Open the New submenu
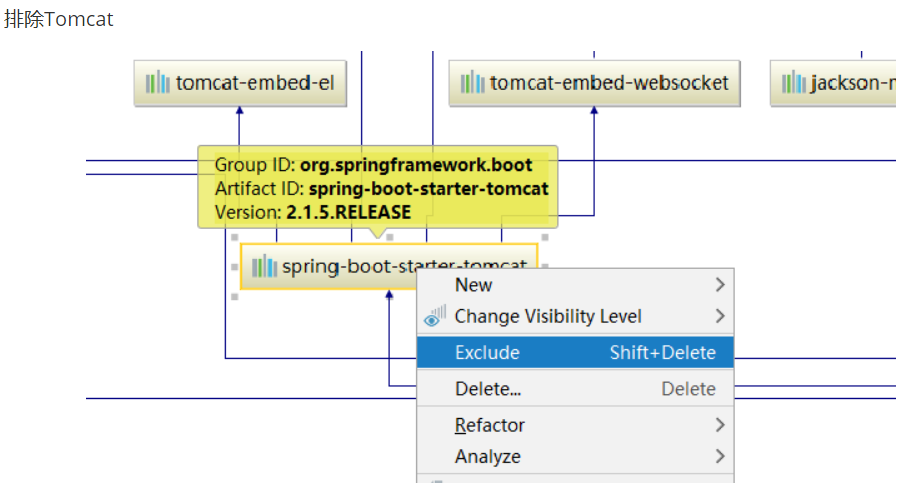 click(575, 285)
